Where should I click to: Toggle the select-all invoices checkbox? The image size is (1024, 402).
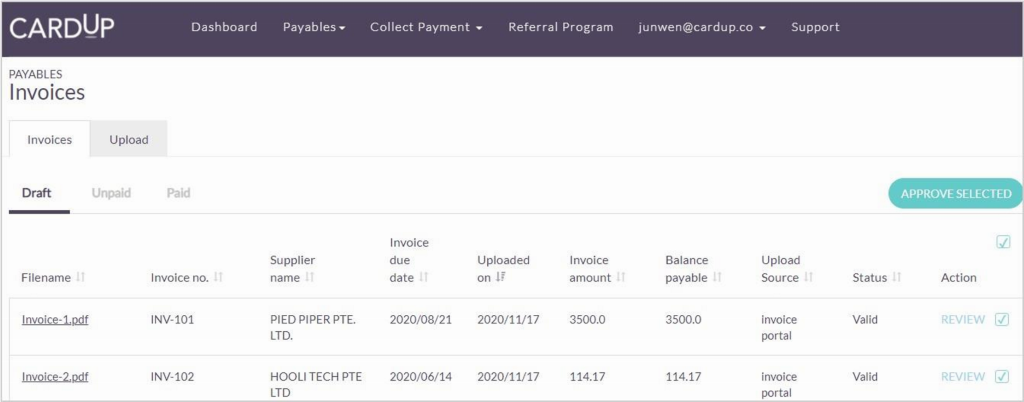coord(1003,242)
